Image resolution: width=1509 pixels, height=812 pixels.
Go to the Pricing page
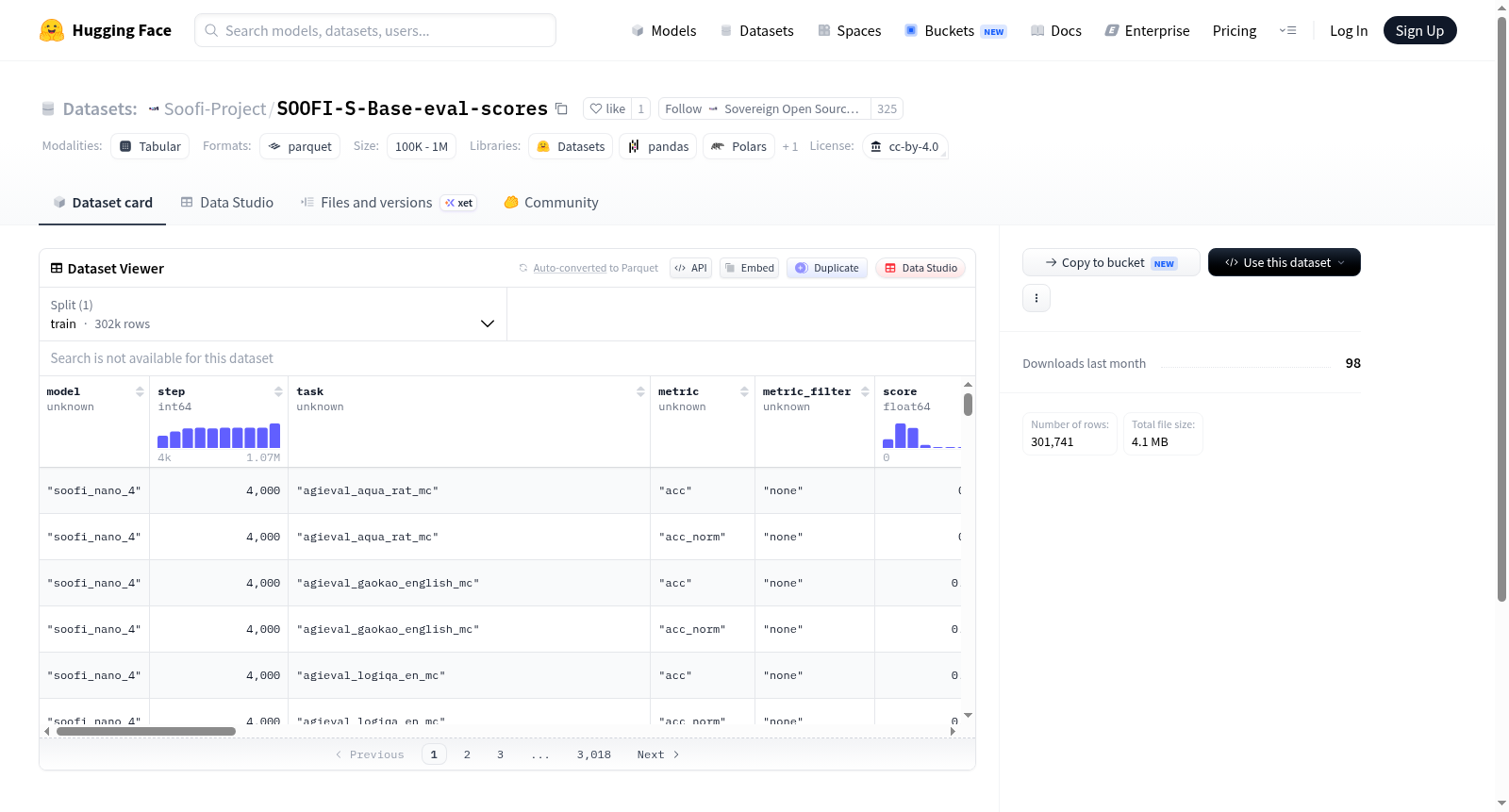coord(1235,30)
